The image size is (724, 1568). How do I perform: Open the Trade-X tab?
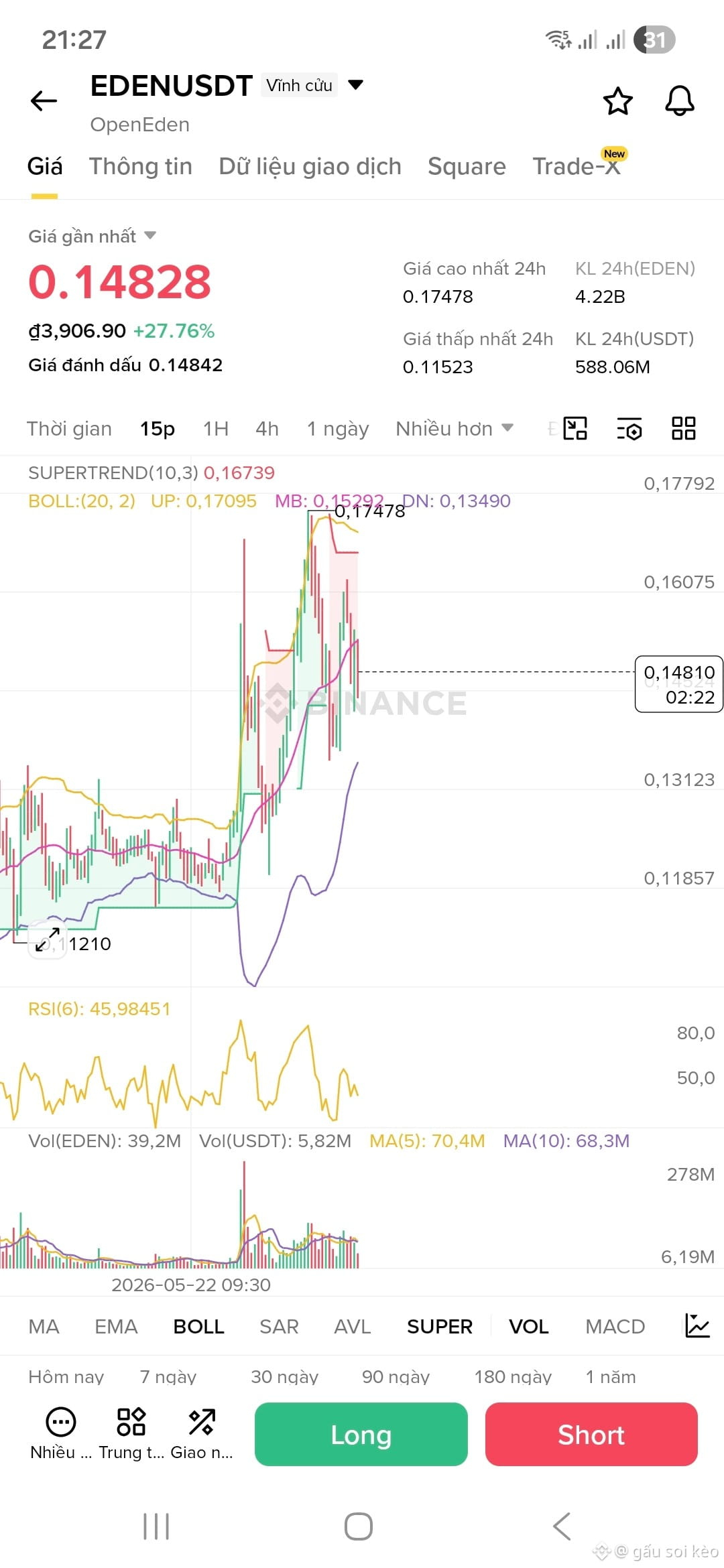[577, 166]
